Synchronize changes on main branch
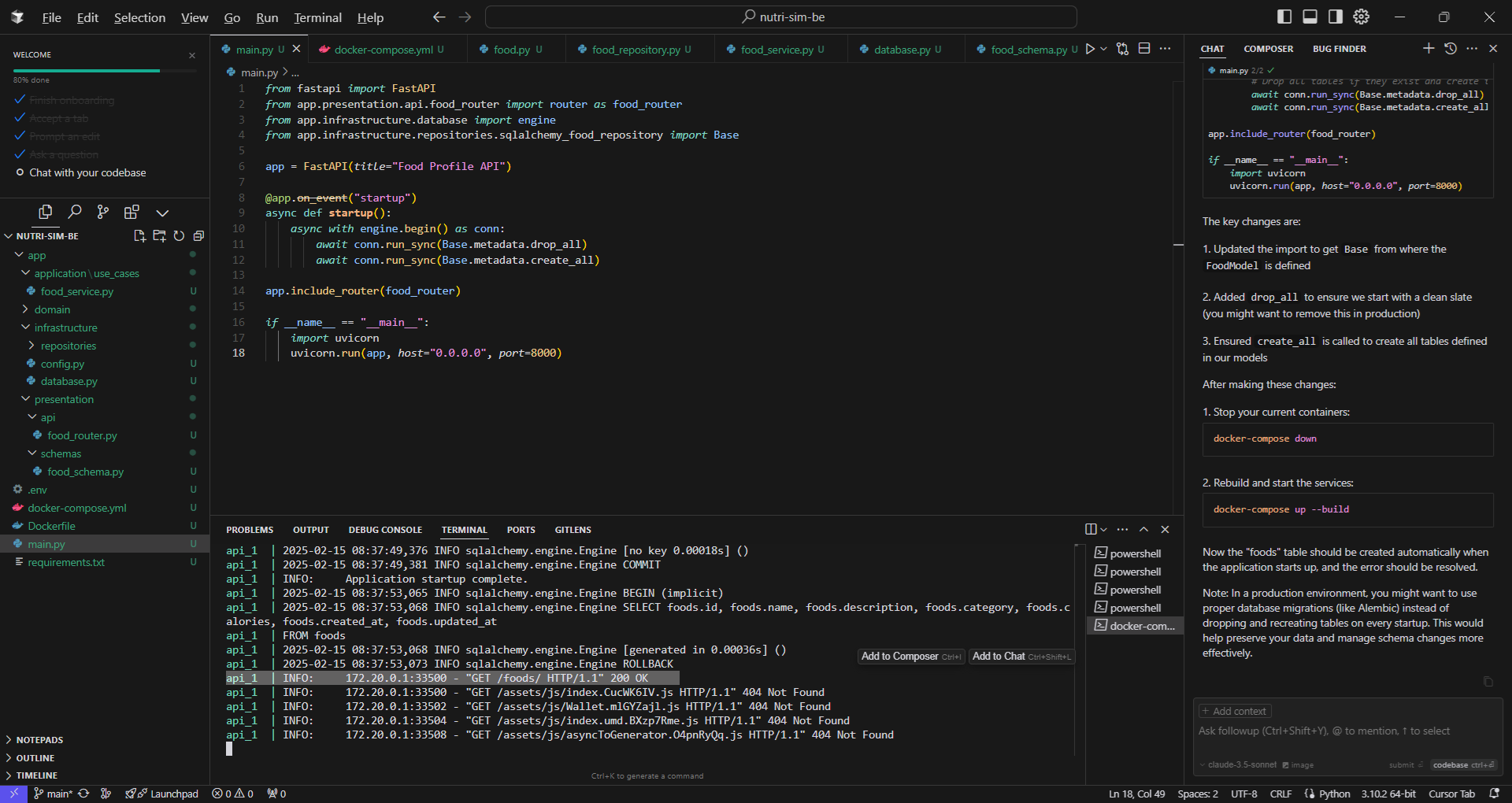The image size is (1512, 803). (x=83, y=794)
